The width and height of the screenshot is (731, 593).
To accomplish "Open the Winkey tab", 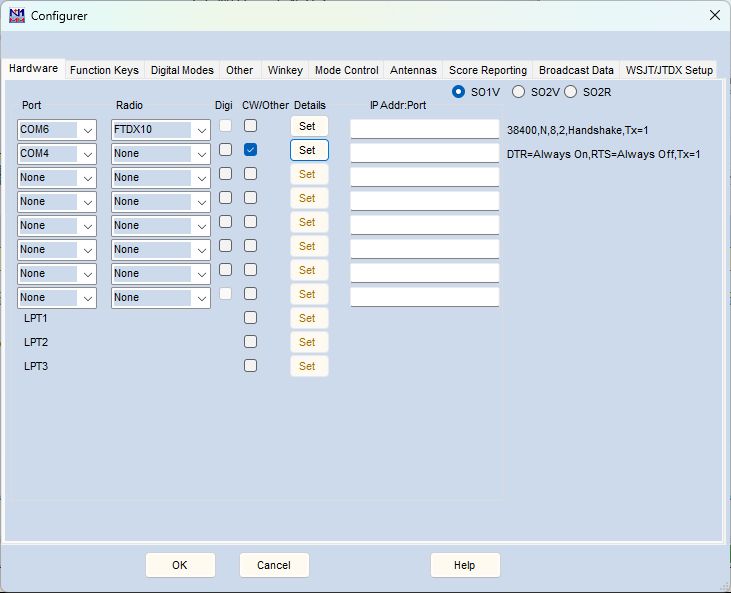I will [x=285, y=70].
